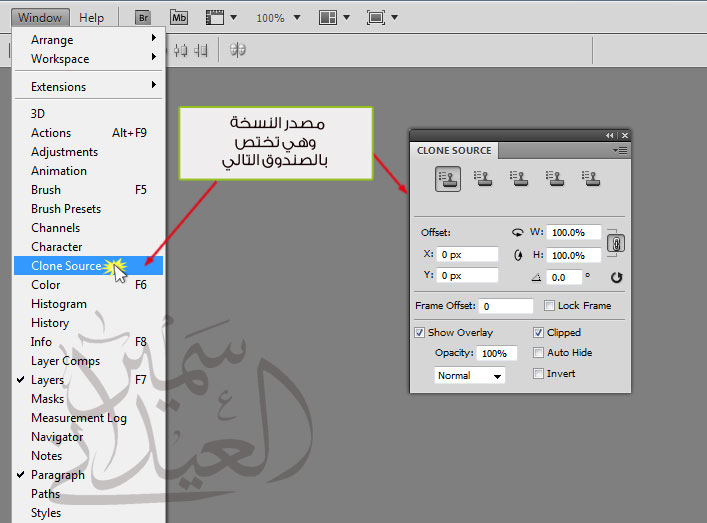Click the Clone Source panel tab
Viewport: 707px width, 523px height.
pyautogui.click(x=454, y=150)
